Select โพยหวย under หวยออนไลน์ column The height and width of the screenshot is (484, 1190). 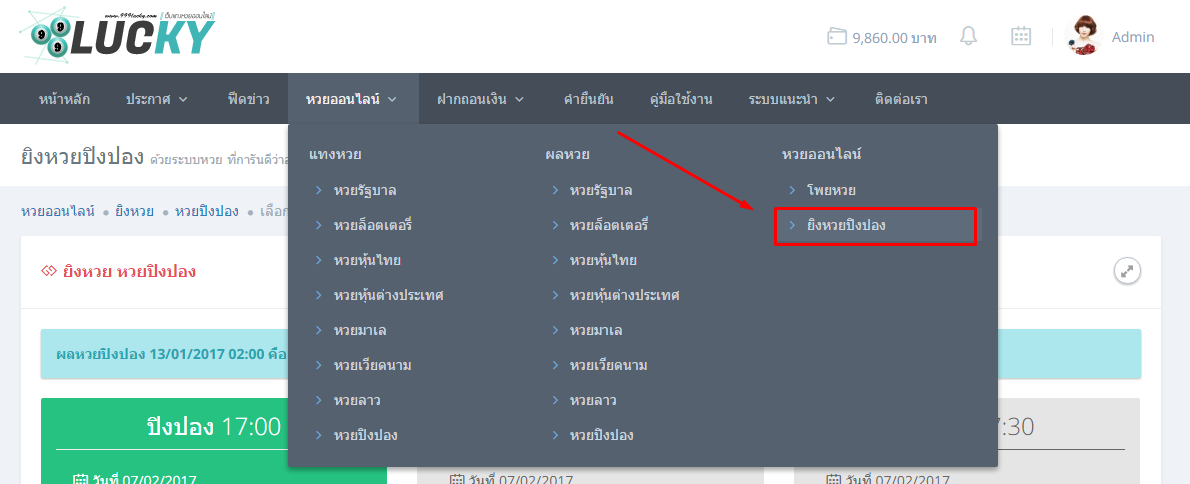(x=831, y=190)
